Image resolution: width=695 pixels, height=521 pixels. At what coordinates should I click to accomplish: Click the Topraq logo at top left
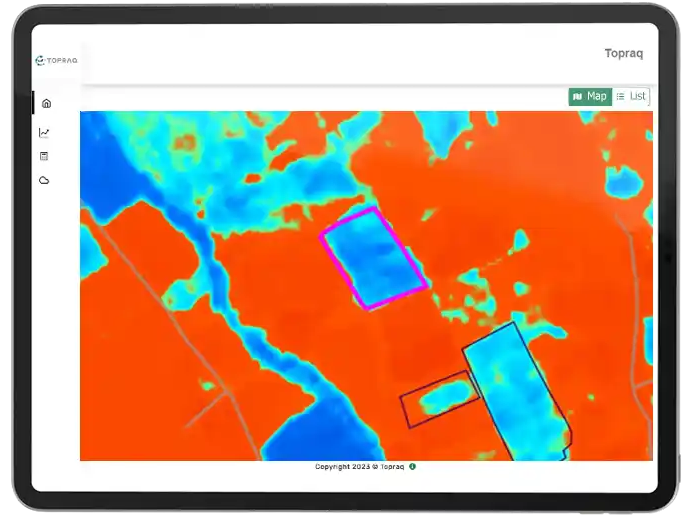(57, 60)
